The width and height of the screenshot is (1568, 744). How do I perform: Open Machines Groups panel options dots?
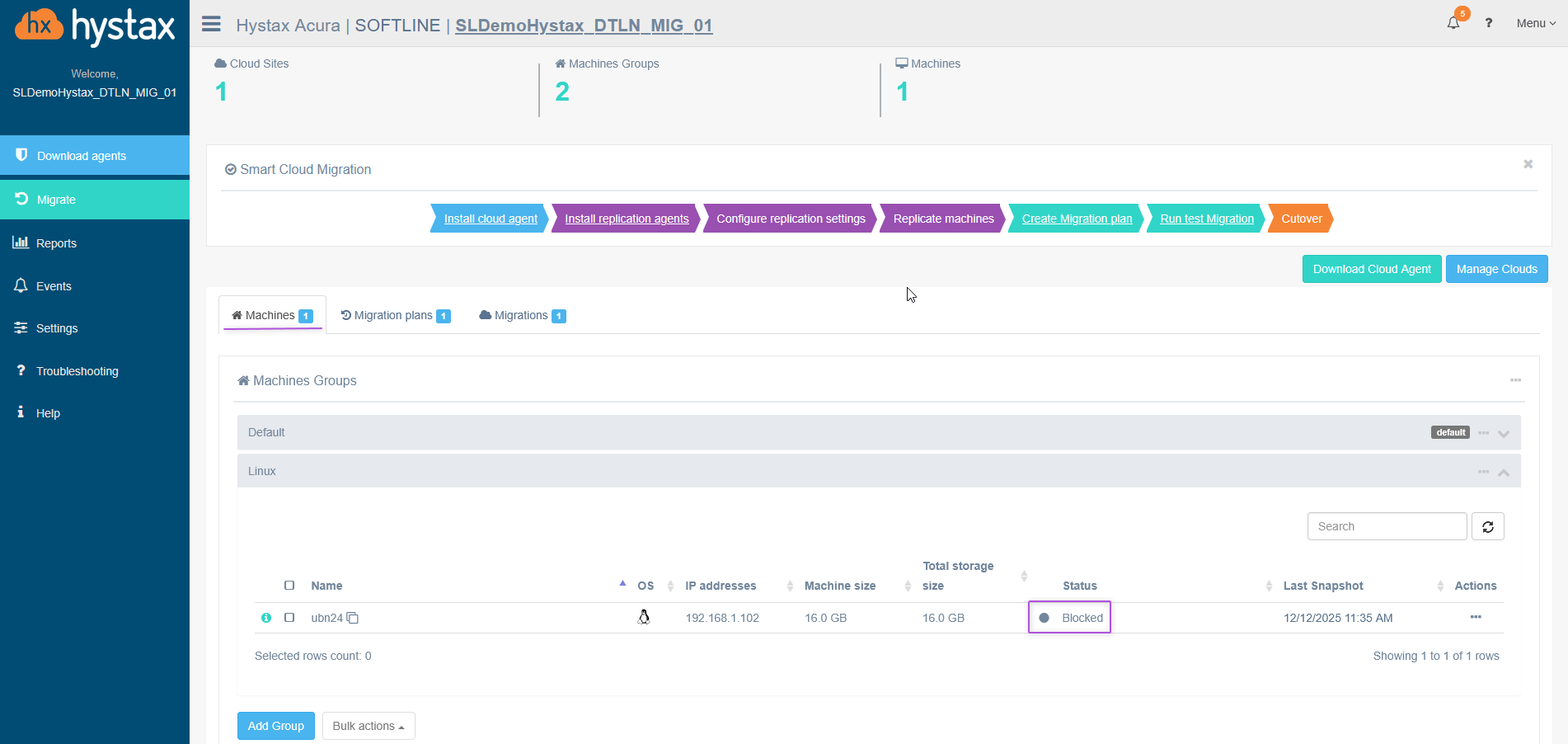click(1515, 380)
